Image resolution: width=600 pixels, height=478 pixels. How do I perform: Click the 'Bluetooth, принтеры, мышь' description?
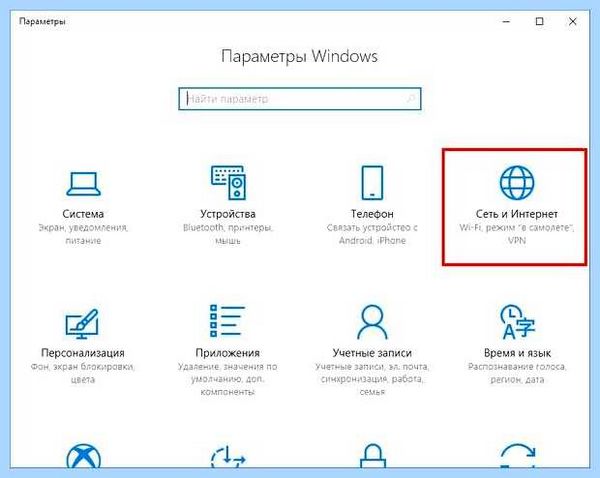(228, 234)
